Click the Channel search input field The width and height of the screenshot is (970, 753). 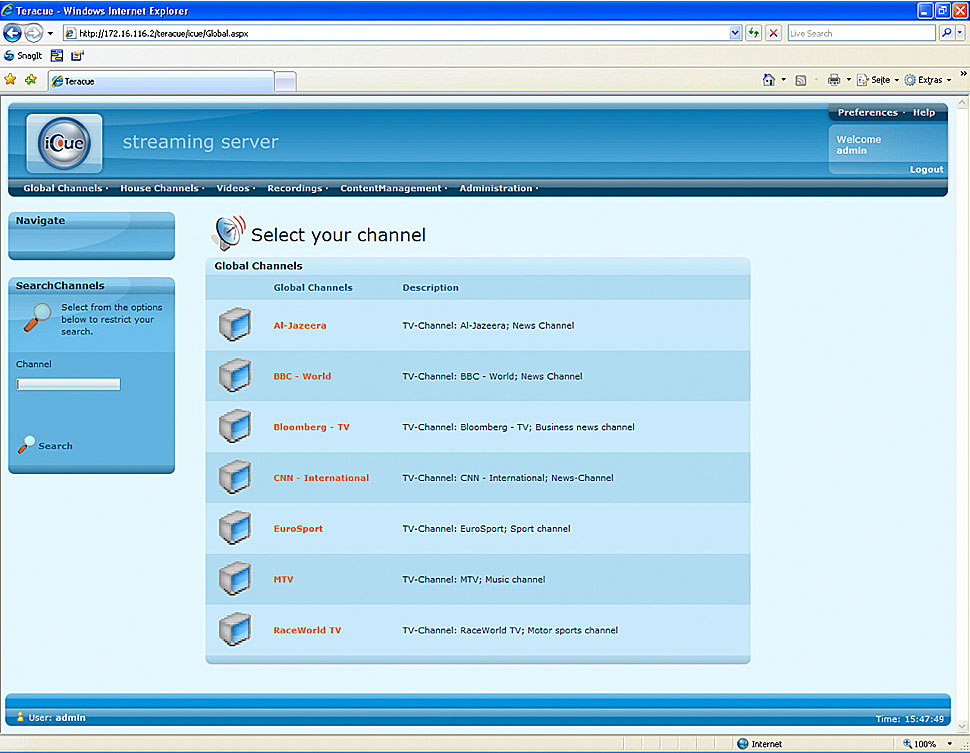tap(68, 384)
